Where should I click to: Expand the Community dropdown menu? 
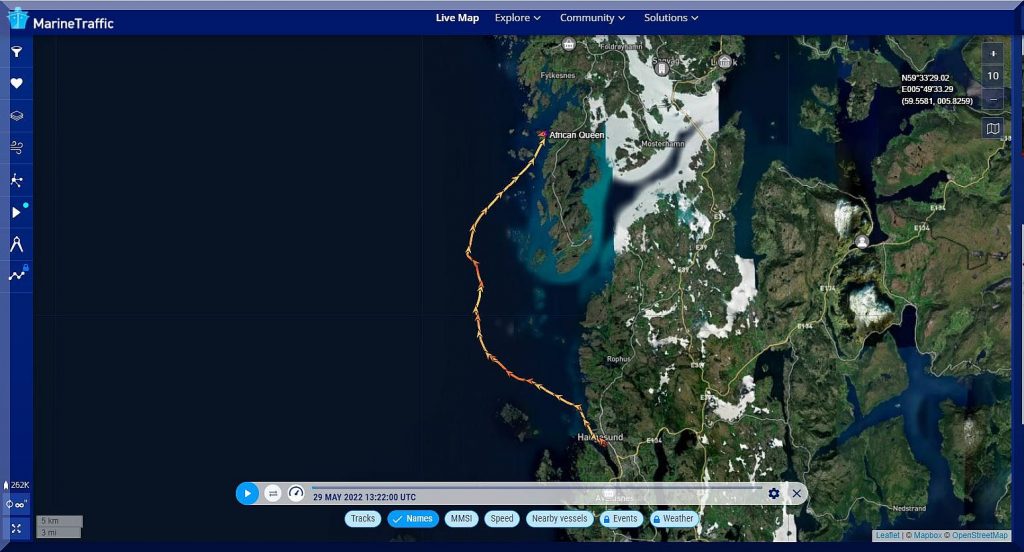[592, 18]
